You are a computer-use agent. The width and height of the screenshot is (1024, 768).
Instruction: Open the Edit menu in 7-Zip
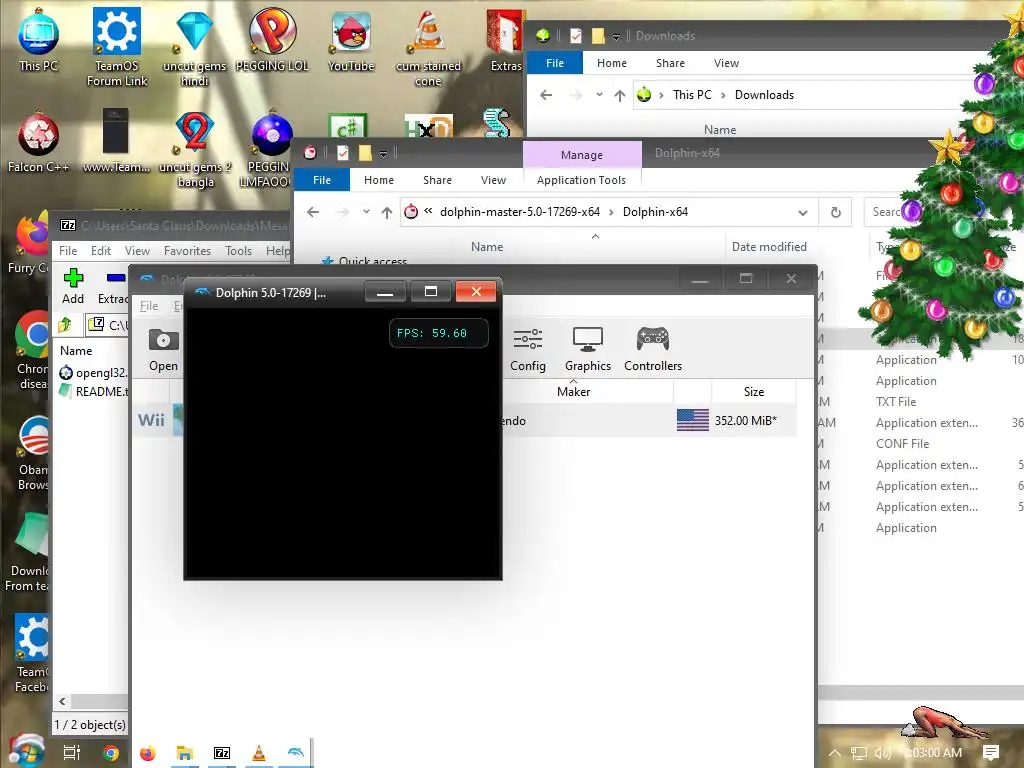coord(101,251)
